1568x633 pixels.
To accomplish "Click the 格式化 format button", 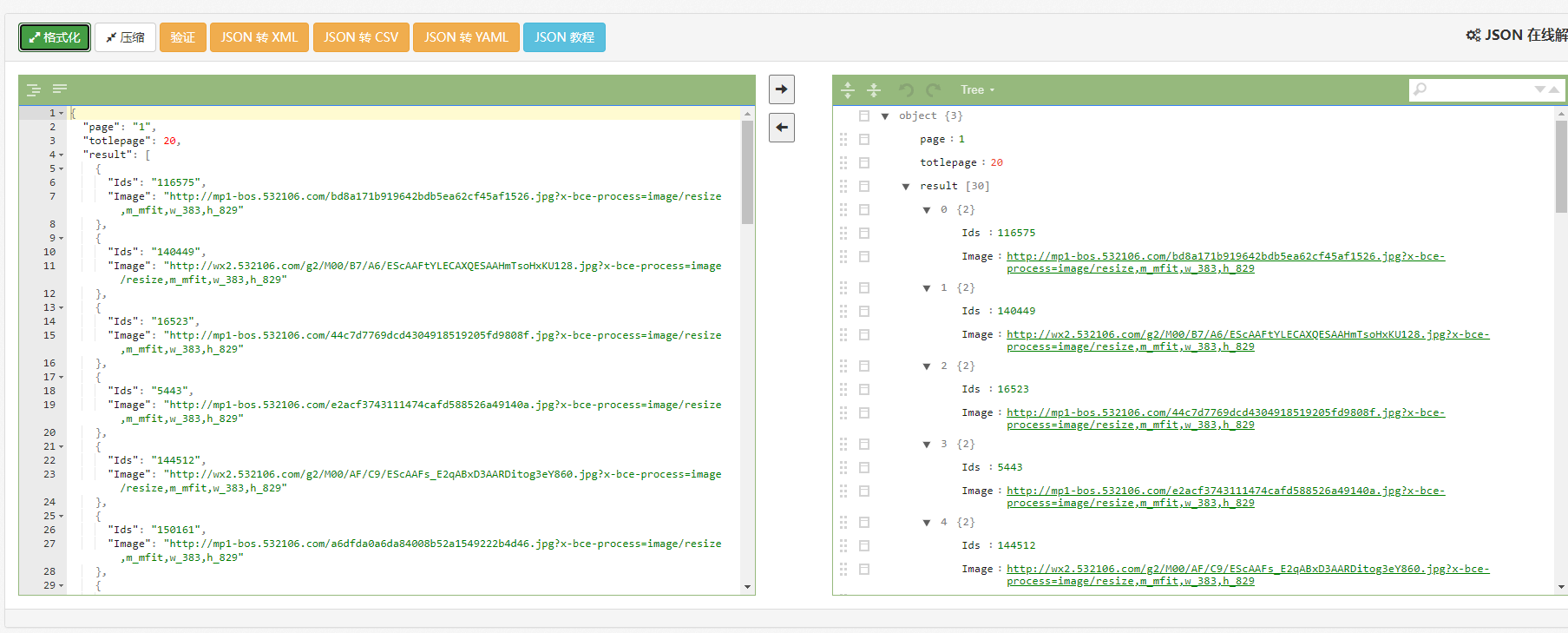I will 55,37.
